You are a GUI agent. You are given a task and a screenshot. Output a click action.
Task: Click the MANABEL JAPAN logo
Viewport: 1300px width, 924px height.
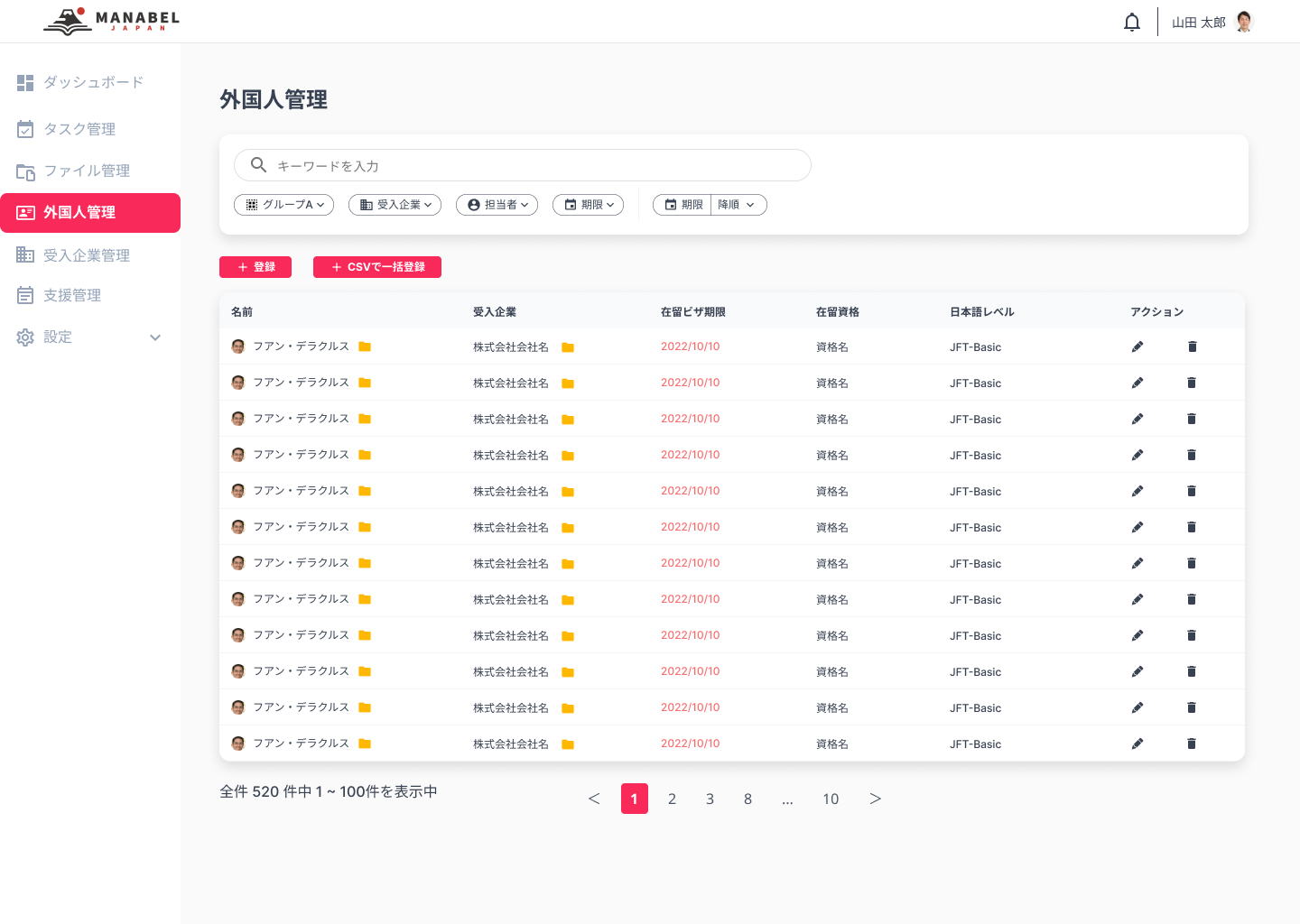coord(109,20)
